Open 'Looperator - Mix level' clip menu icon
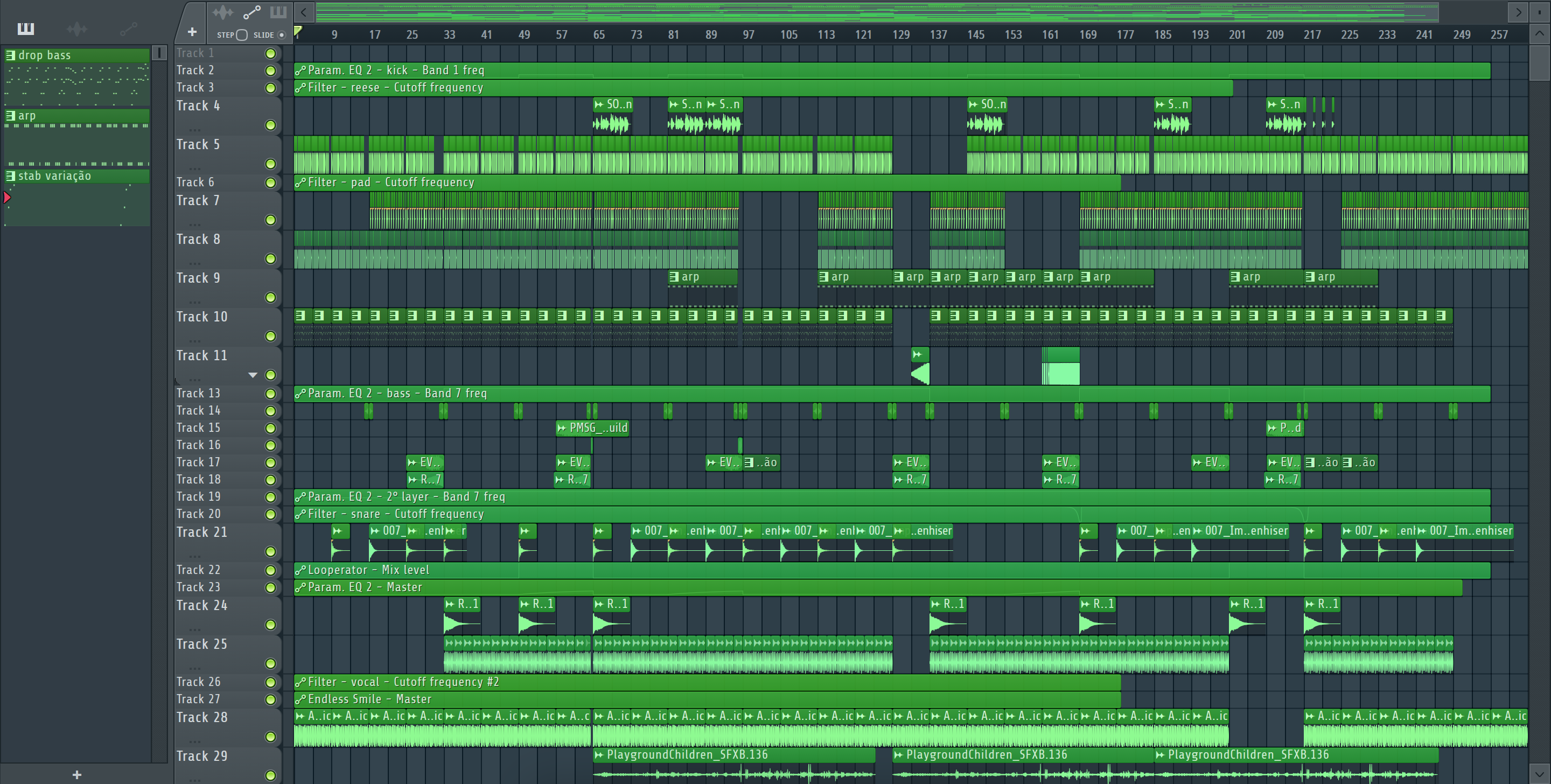The width and height of the screenshot is (1551, 784). click(x=301, y=570)
